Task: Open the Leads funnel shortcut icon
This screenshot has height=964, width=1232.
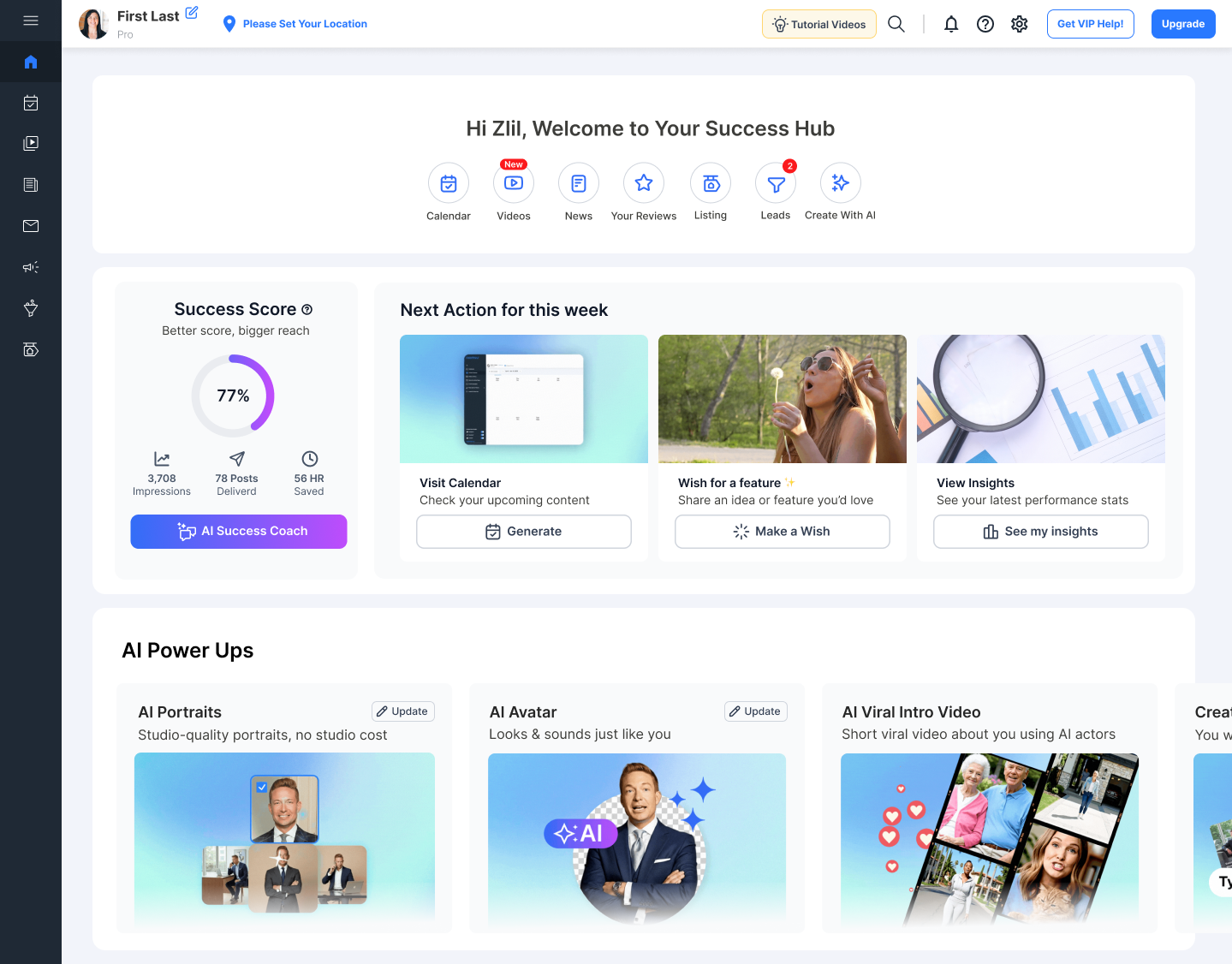Action: [x=776, y=183]
